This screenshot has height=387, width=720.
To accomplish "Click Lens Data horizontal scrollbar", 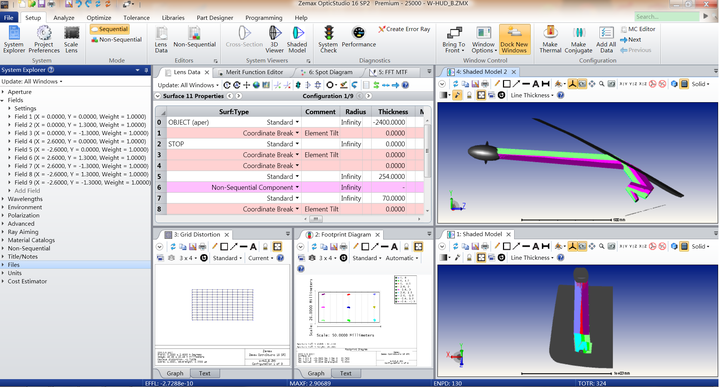I will pos(316,219).
